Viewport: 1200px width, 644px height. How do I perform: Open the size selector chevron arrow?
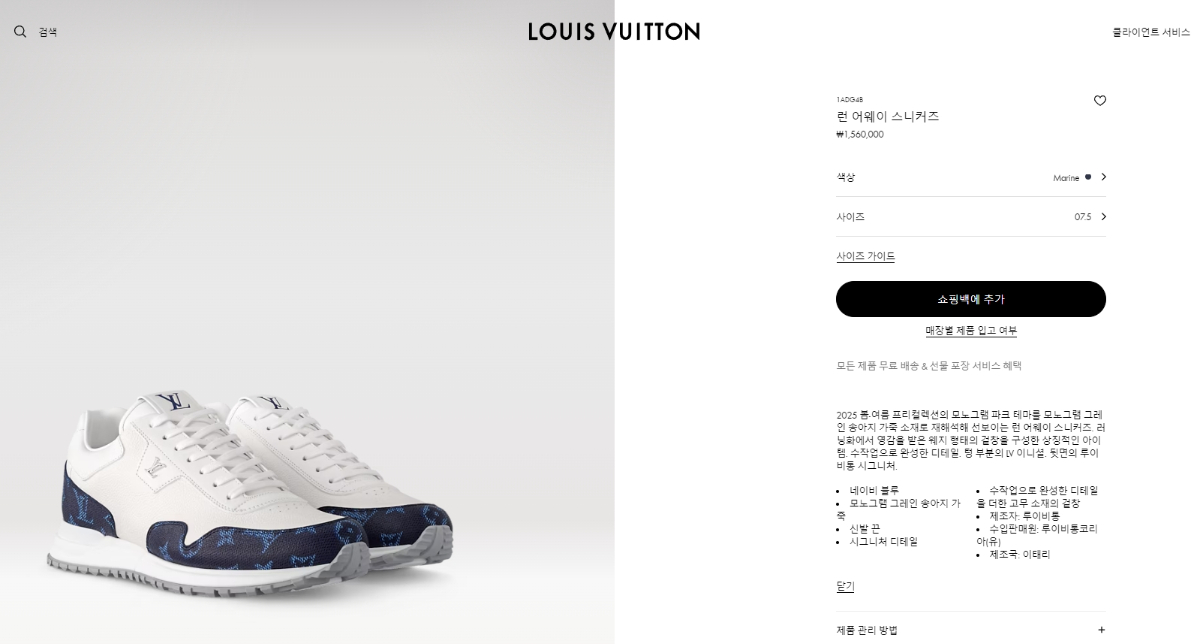click(1103, 217)
